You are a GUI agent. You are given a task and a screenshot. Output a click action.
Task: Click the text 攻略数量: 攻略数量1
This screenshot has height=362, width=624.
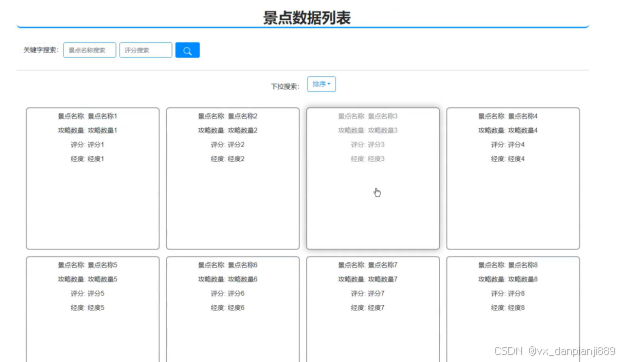coord(88,130)
